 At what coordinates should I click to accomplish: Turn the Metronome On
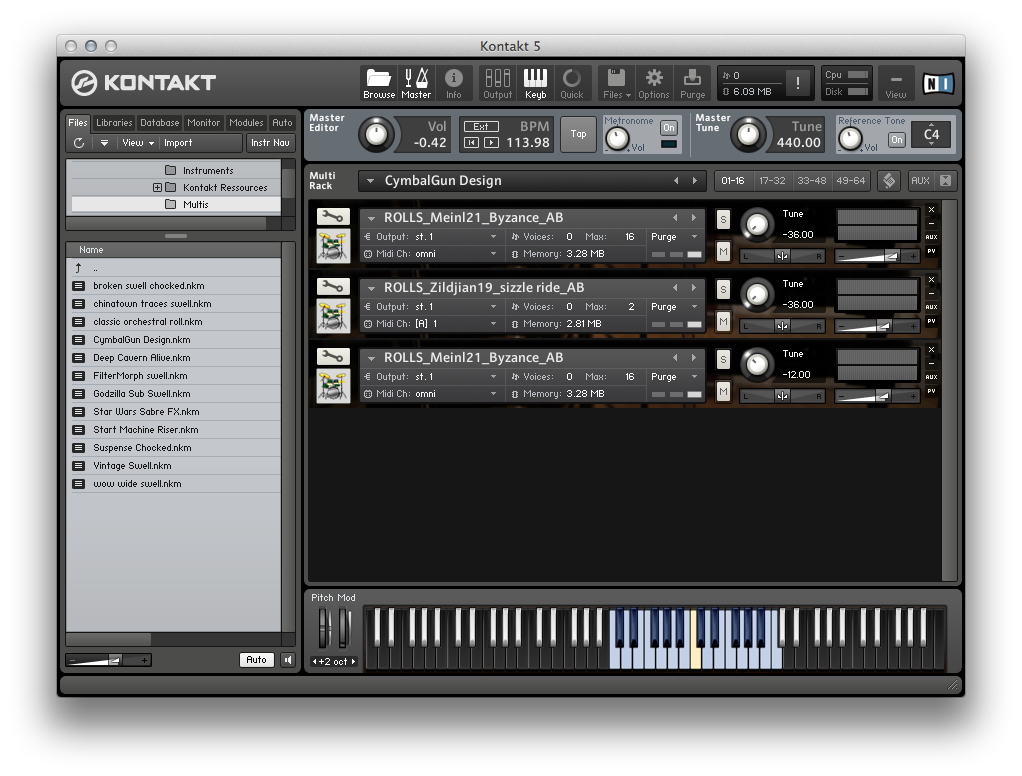[669, 128]
